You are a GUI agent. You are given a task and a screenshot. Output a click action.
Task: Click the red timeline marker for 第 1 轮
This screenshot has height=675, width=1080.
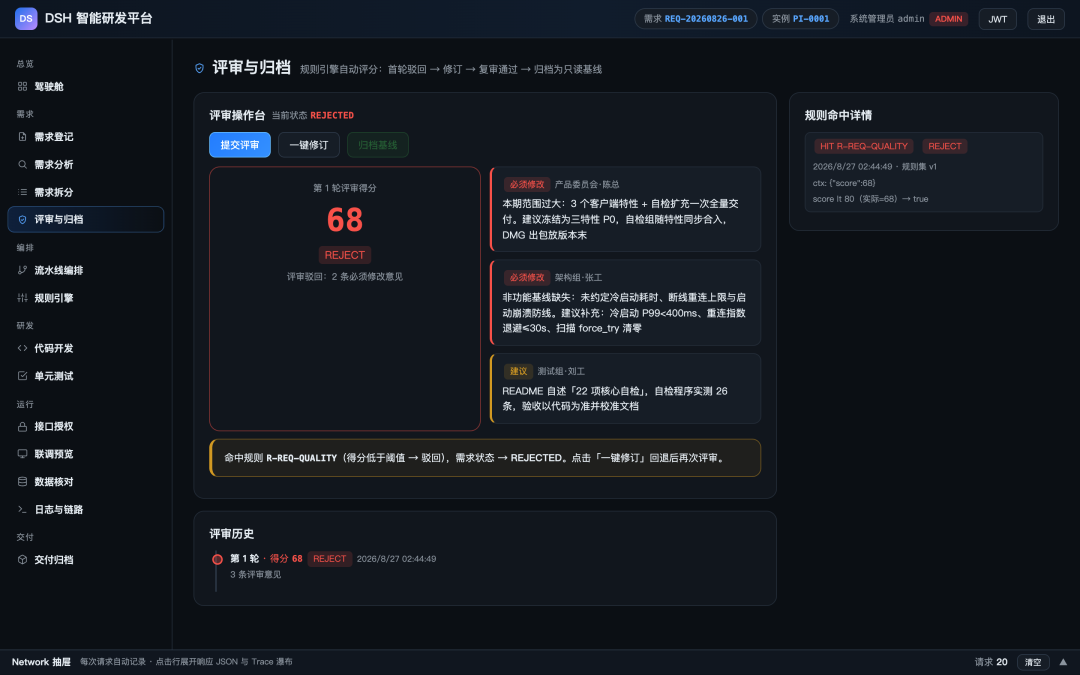pyautogui.click(x=217, y=559)
